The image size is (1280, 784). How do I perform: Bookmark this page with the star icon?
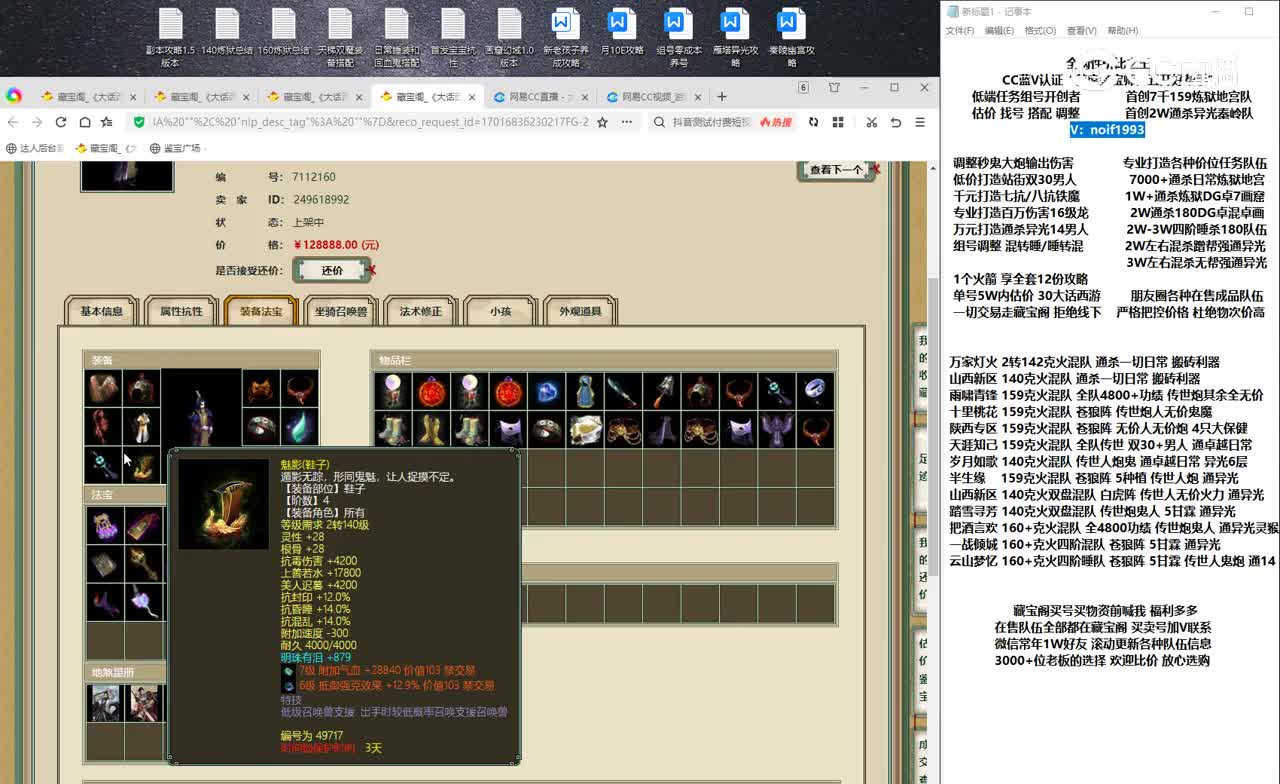602,122
